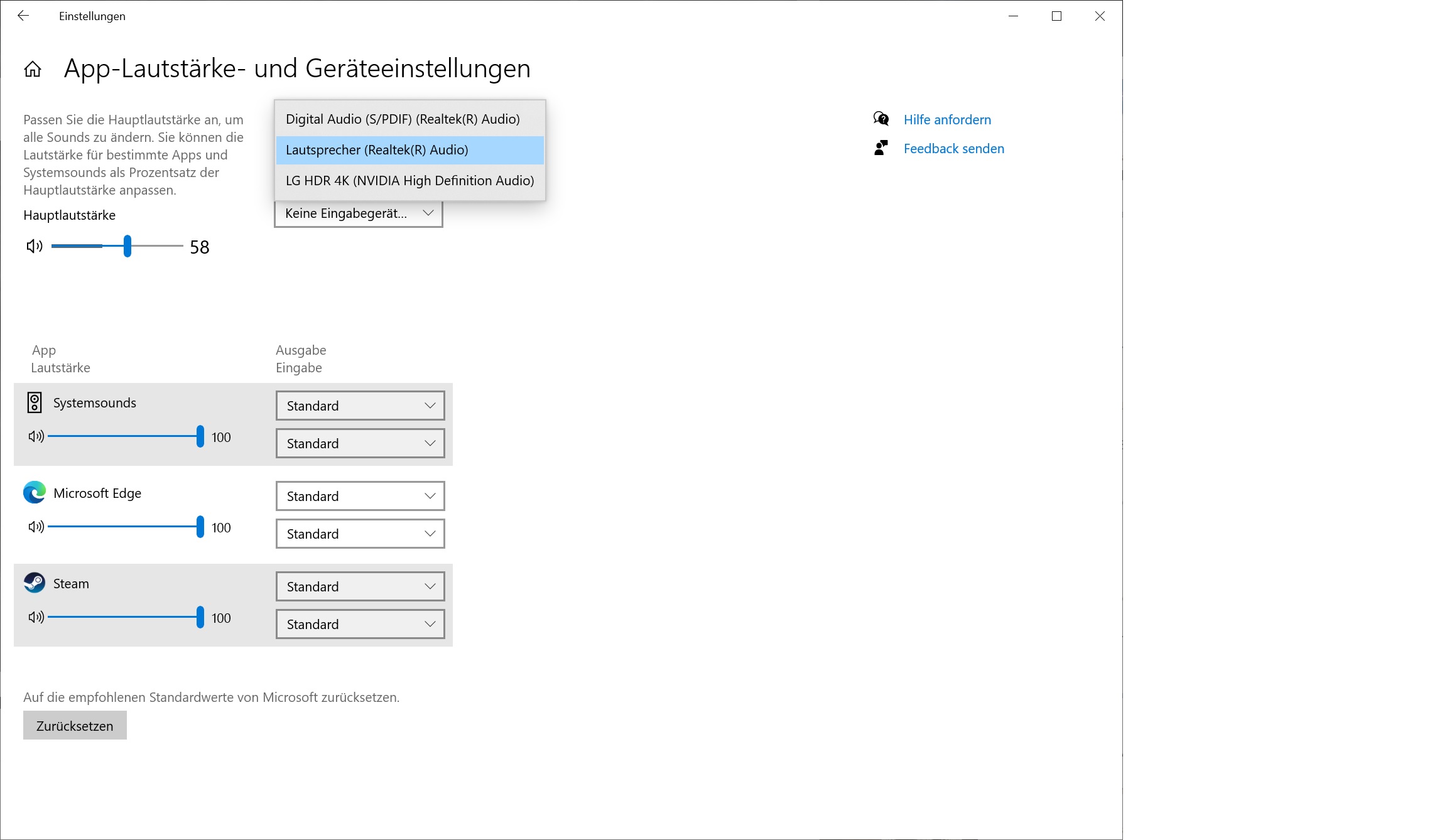The width and height of the screenshot is (1447, 840).
Task: Mute Steam via speaker icon
Action: click(36, 617)
